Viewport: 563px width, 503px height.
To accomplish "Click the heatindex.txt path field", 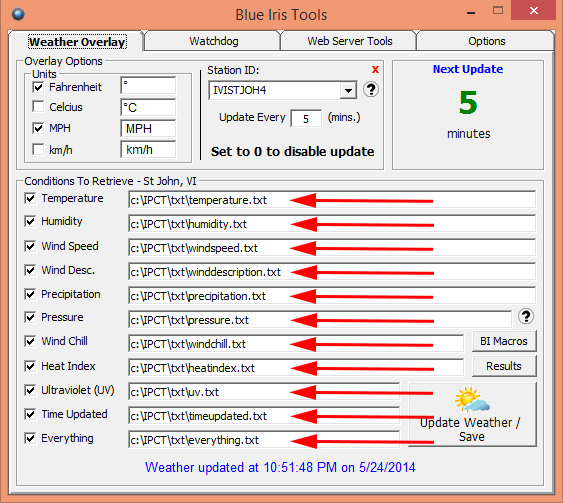I will [296, 368].
